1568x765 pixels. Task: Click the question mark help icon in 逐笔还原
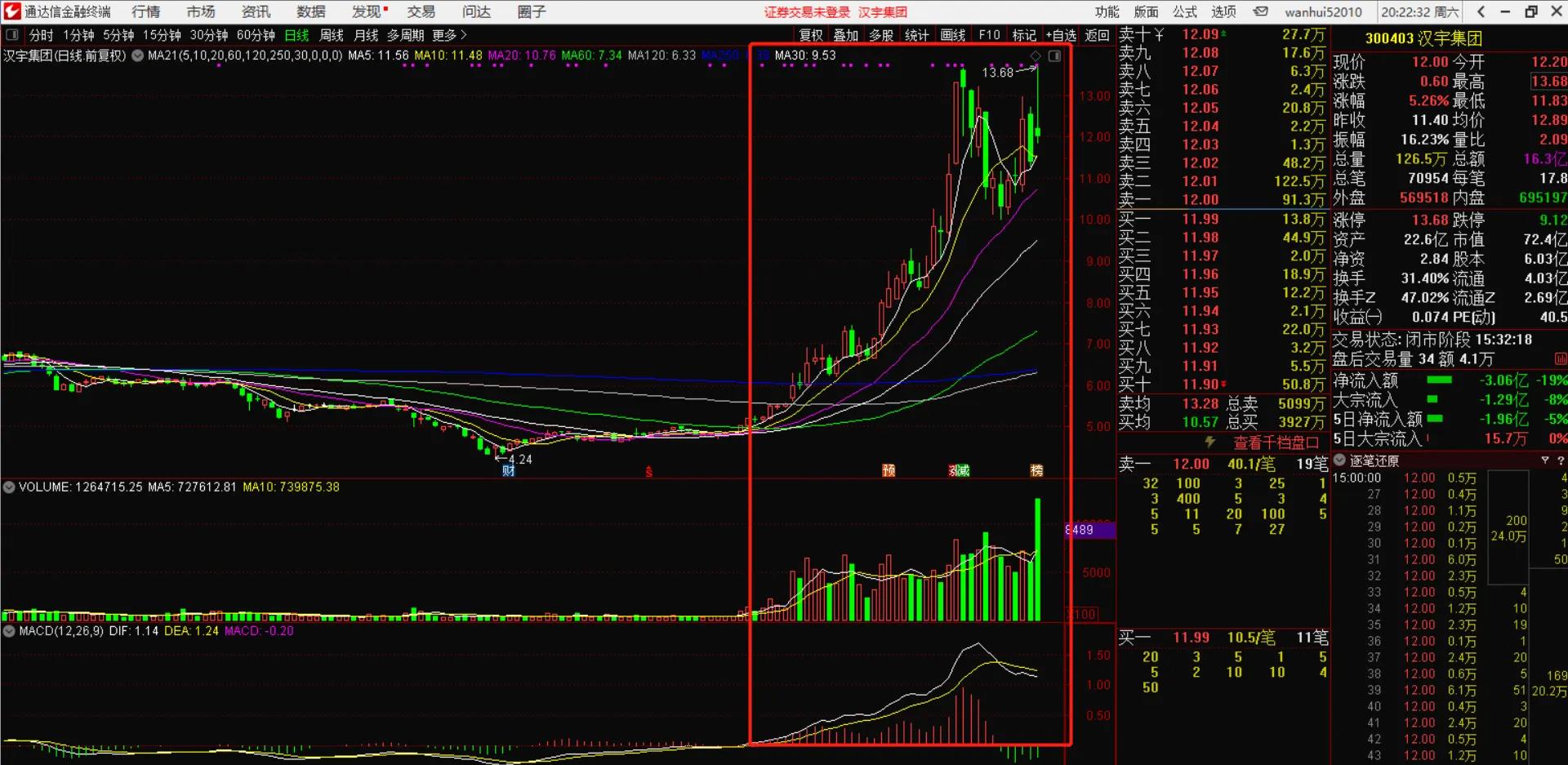[x=1560, y=460]
